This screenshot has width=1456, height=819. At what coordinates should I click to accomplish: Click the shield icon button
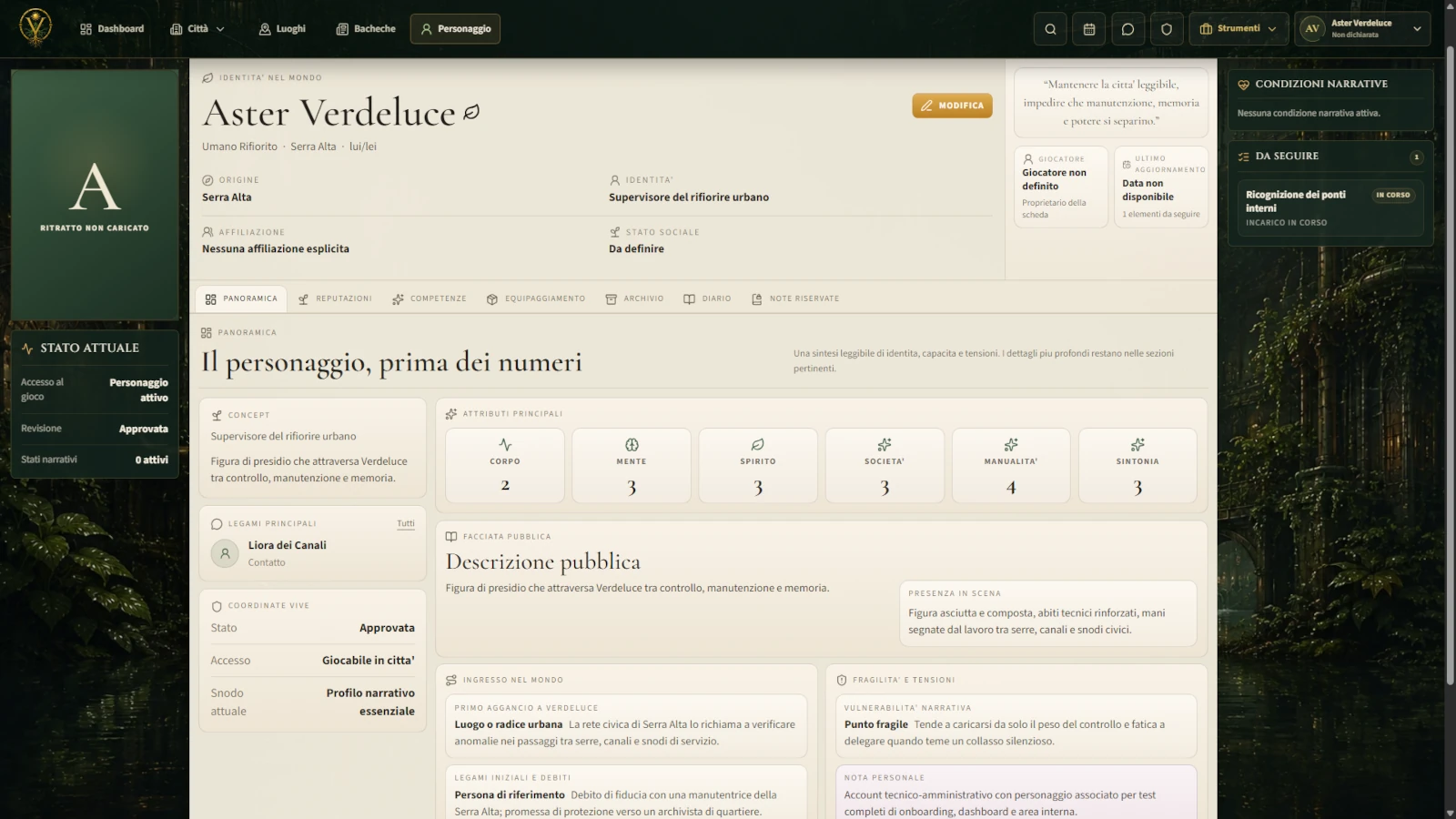click(1167, 29)
